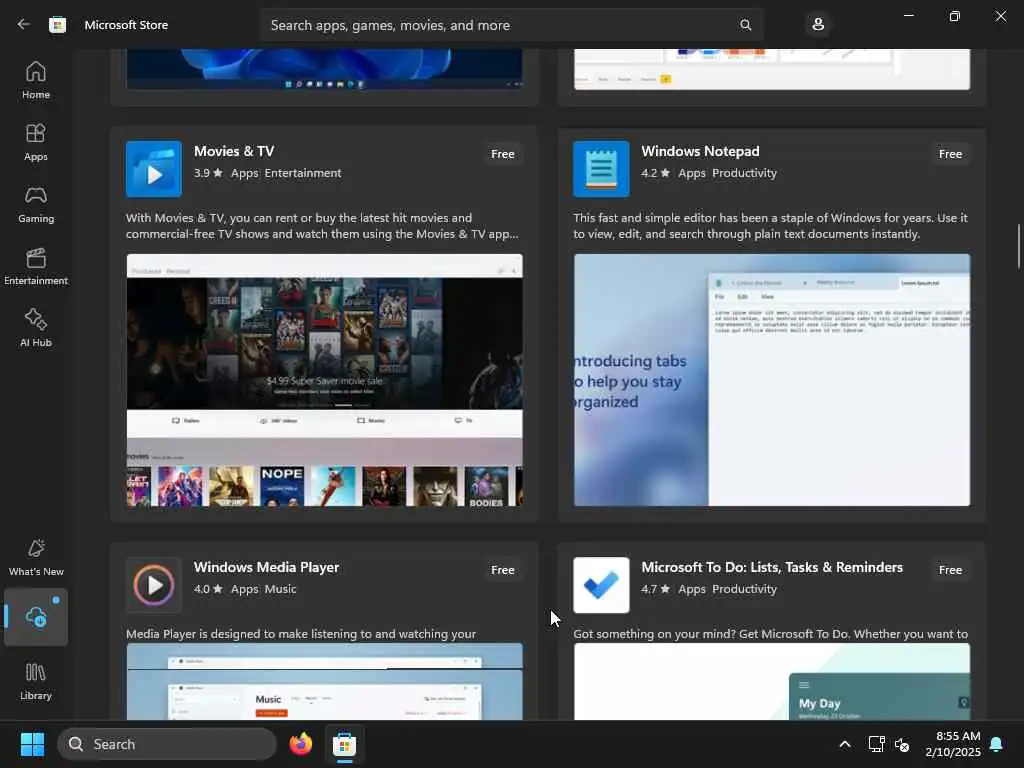
Task: Click the Microsoft Store logo icon
Action: pyautogui.click(x=57, y=25)
